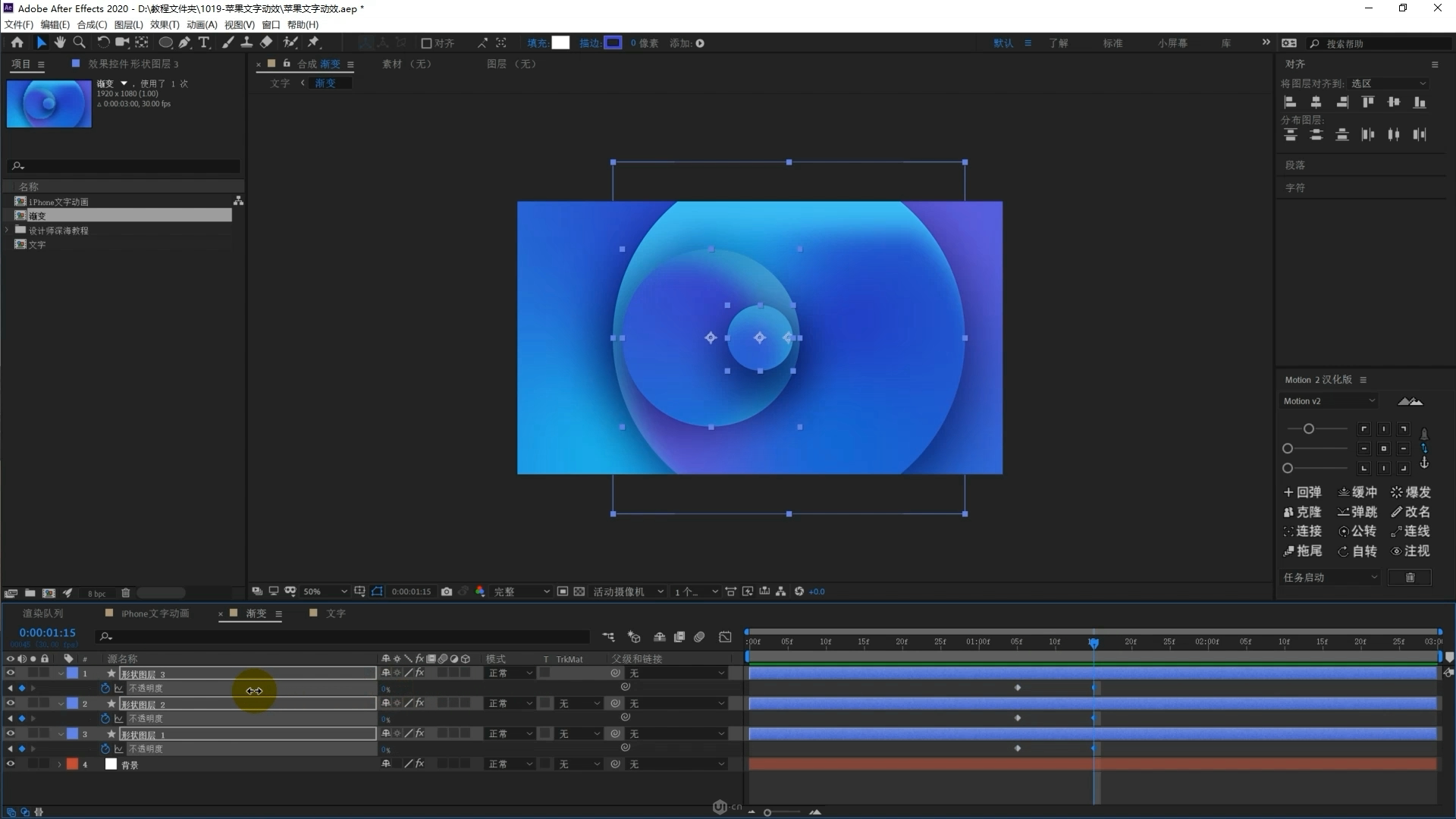Hide the 背景 layer with eye icon

11,764
